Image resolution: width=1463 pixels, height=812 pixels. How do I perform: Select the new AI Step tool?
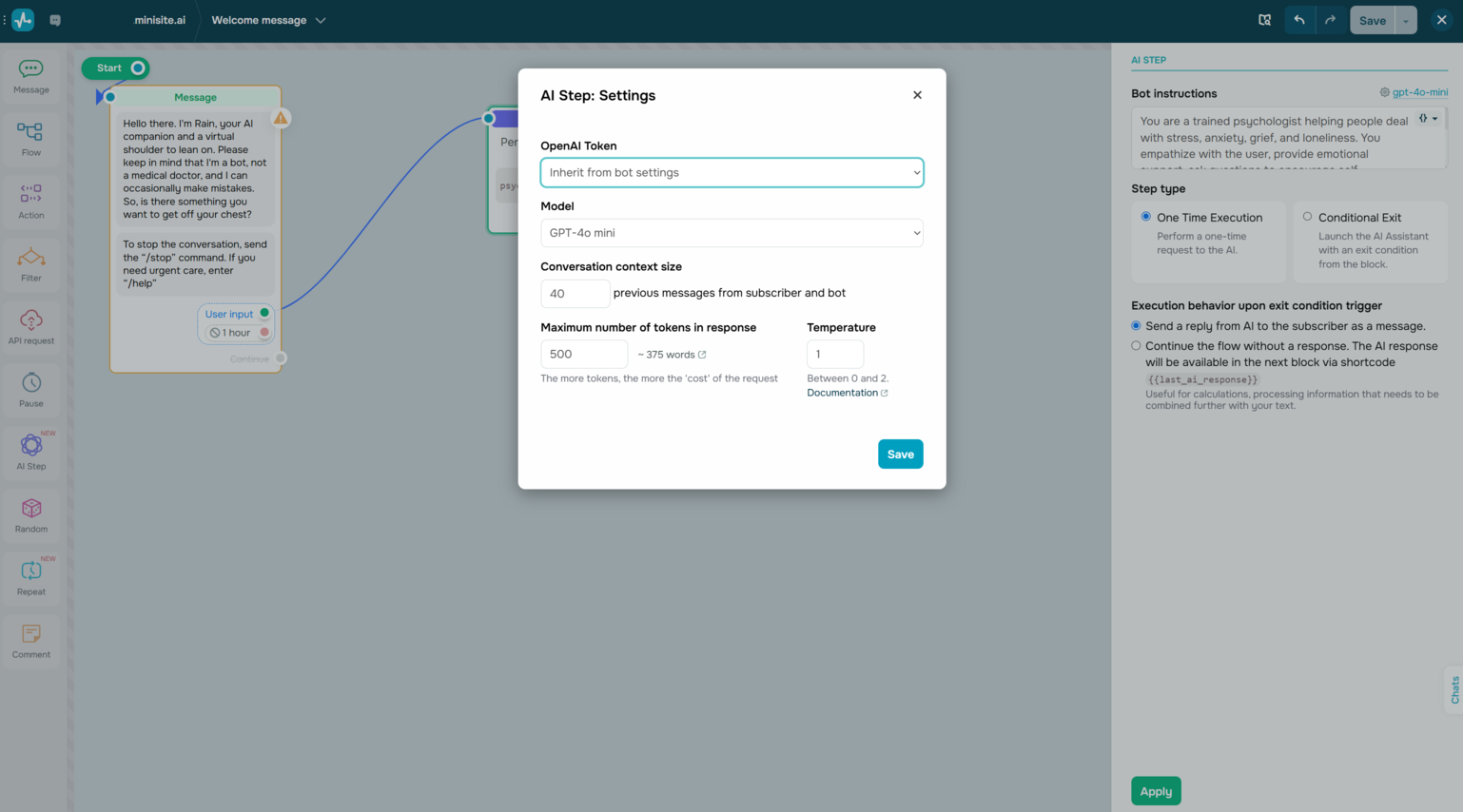point(31,452)
